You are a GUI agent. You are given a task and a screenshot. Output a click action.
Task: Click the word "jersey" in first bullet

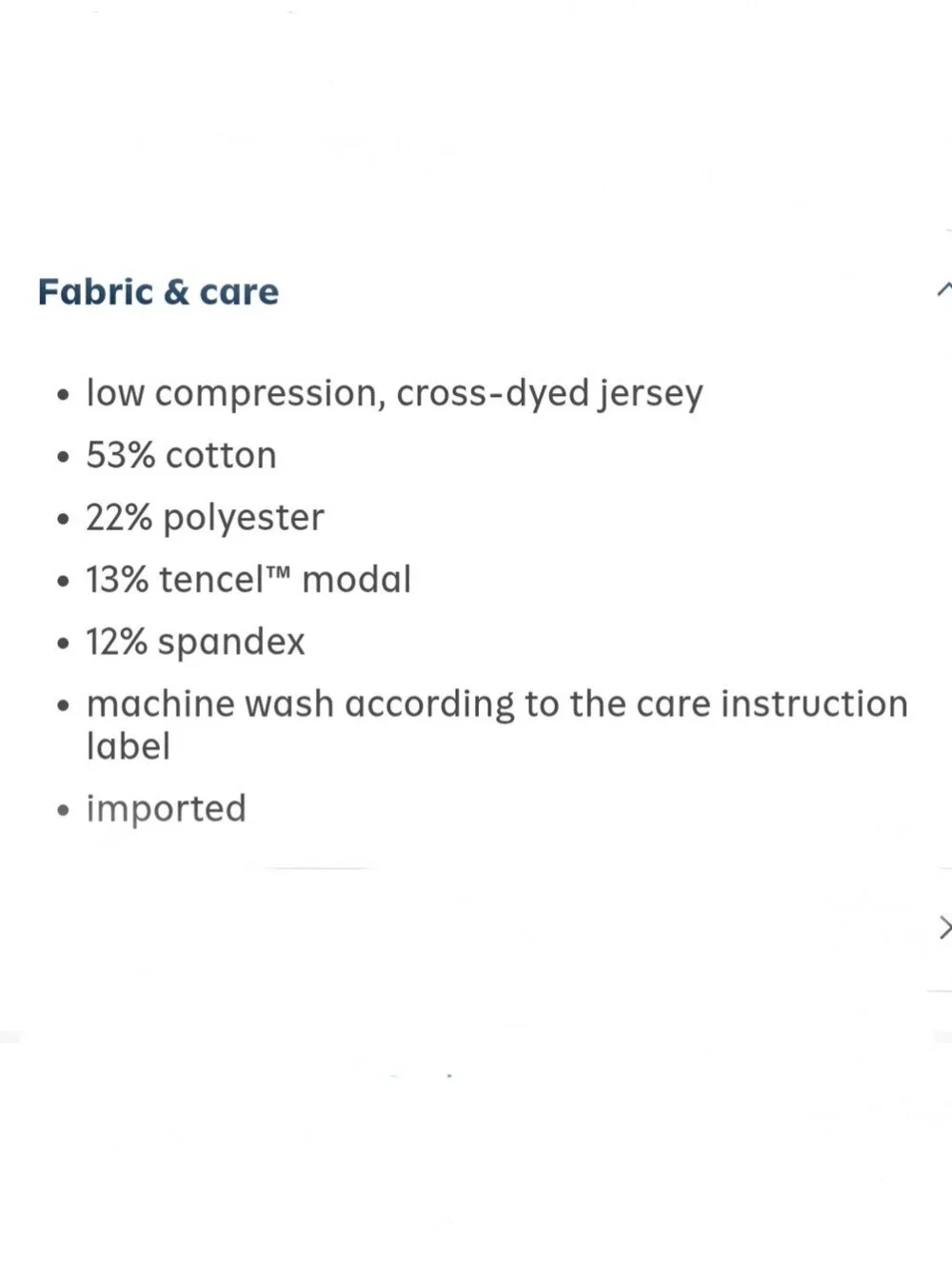(x=650, y=394)
